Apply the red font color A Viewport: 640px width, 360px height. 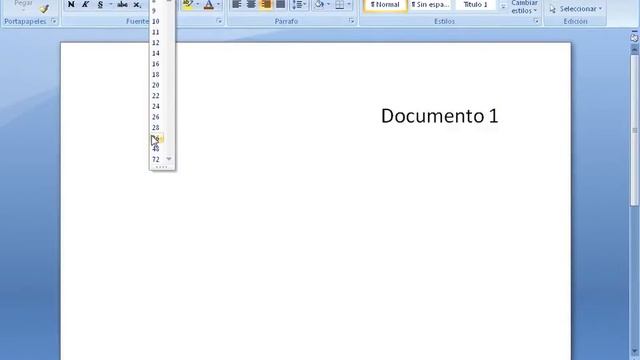tap(209, 4)
